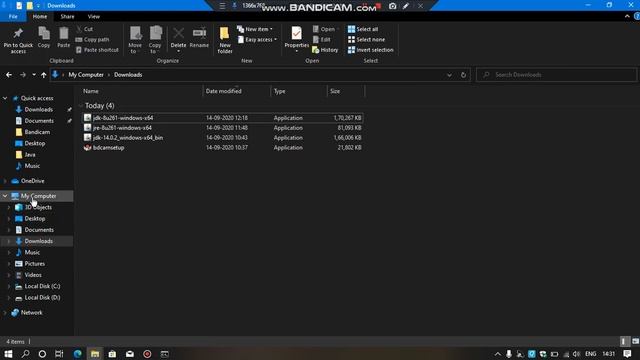
Task: Switch to the Home tab
Action: tap(40, 16)
